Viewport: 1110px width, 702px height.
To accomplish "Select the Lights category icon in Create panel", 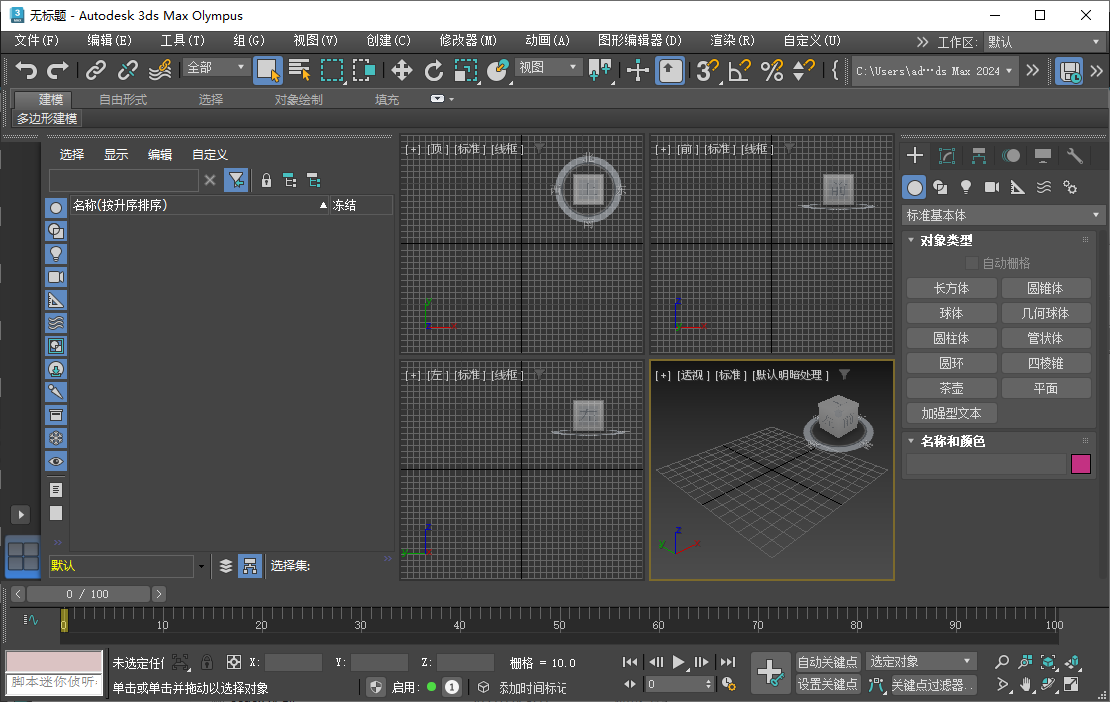I will click(x=966, y=188).
